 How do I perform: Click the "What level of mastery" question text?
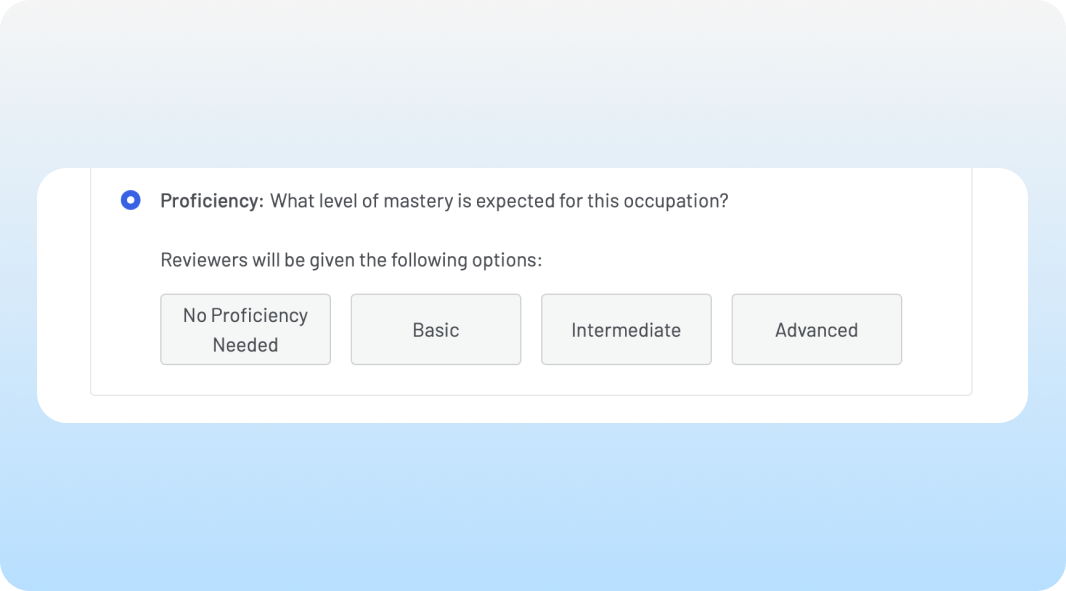(499, 200)
